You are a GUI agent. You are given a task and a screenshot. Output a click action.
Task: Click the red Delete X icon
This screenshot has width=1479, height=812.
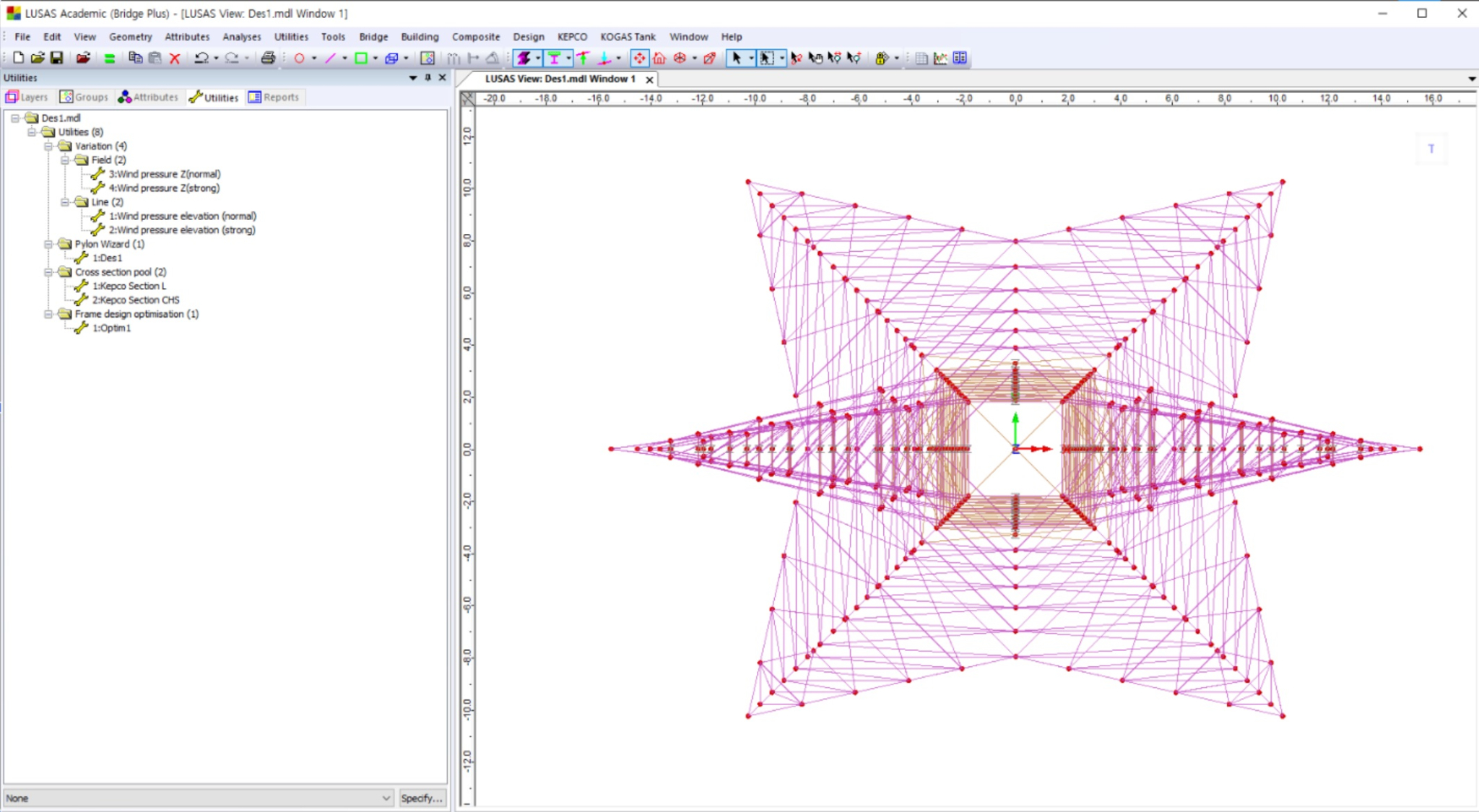point(174,58)
